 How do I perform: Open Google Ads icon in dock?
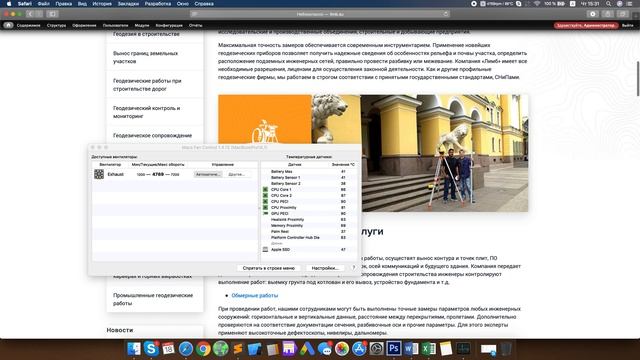[x=307, y=349]
